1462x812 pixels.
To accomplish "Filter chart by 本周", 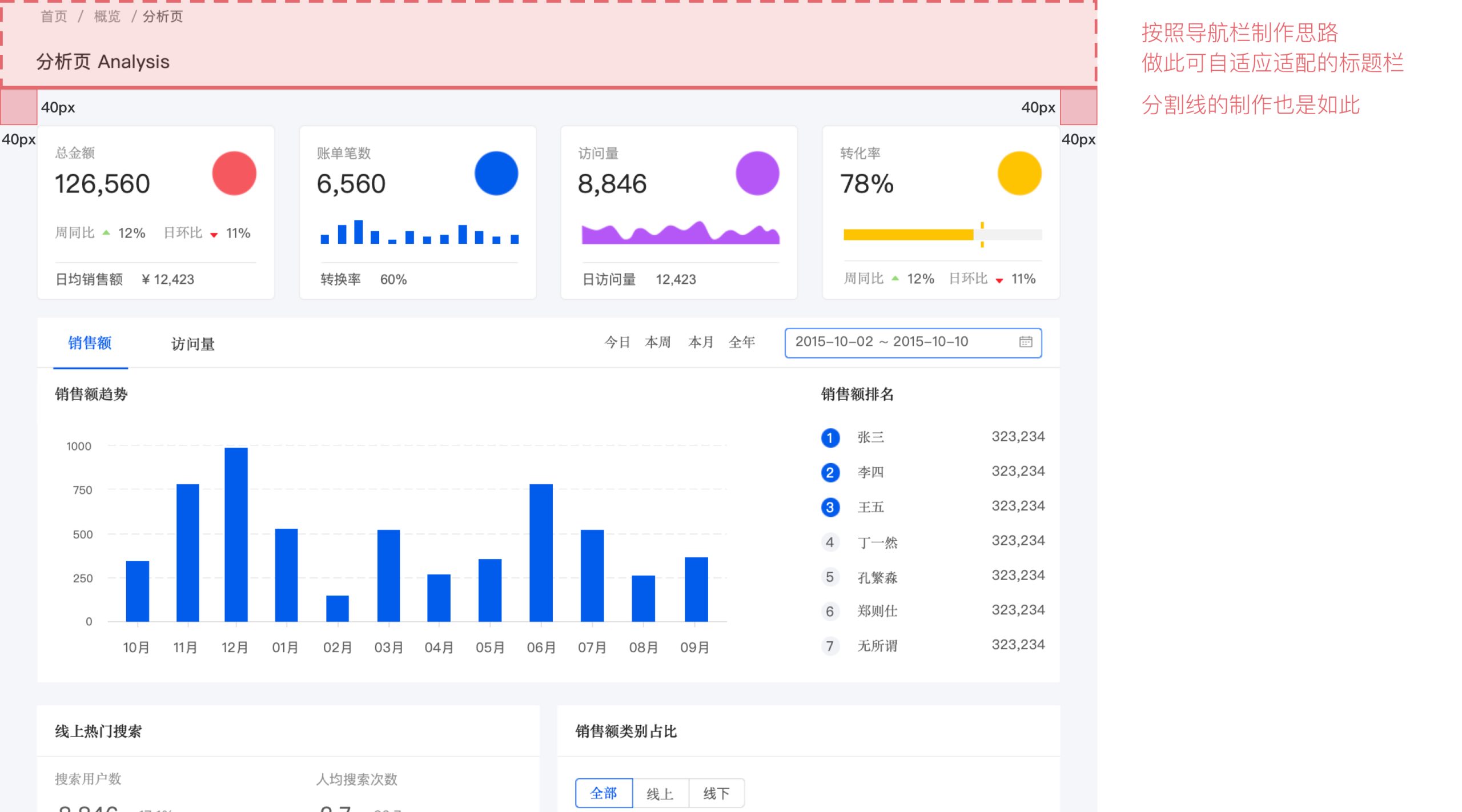I will coord(658,342).
